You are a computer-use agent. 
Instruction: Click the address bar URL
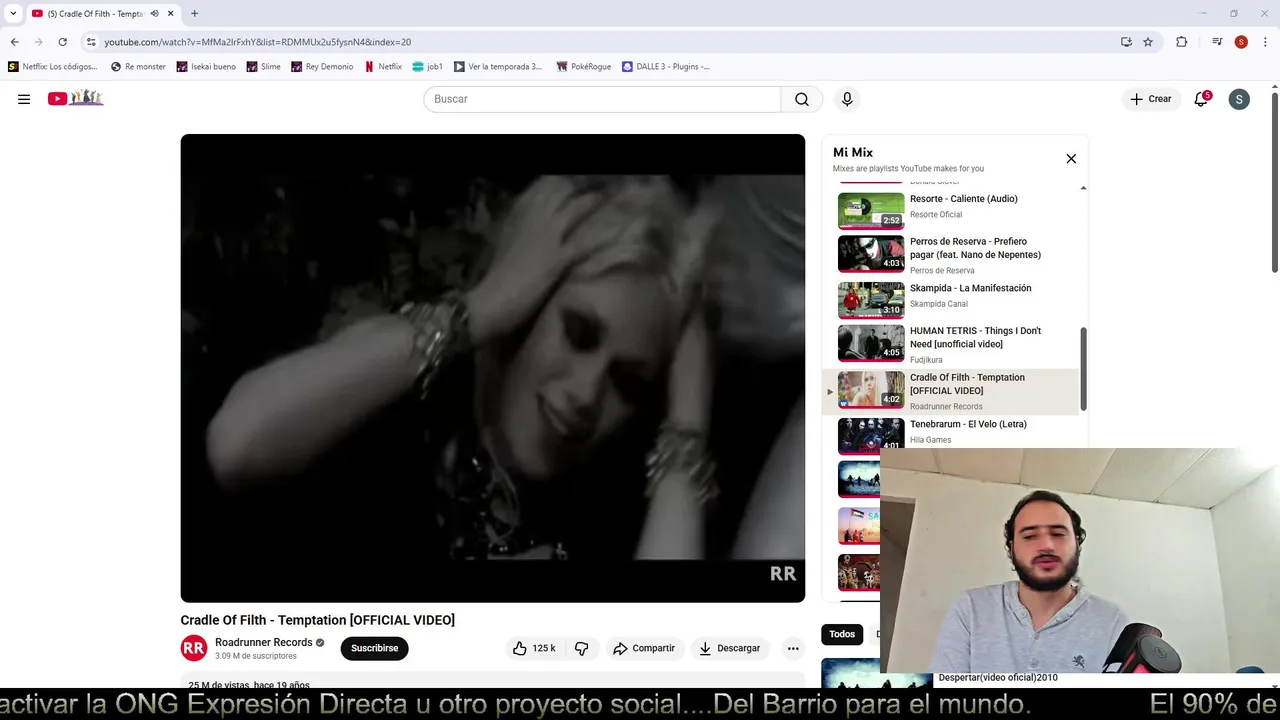tap(258, 42)
